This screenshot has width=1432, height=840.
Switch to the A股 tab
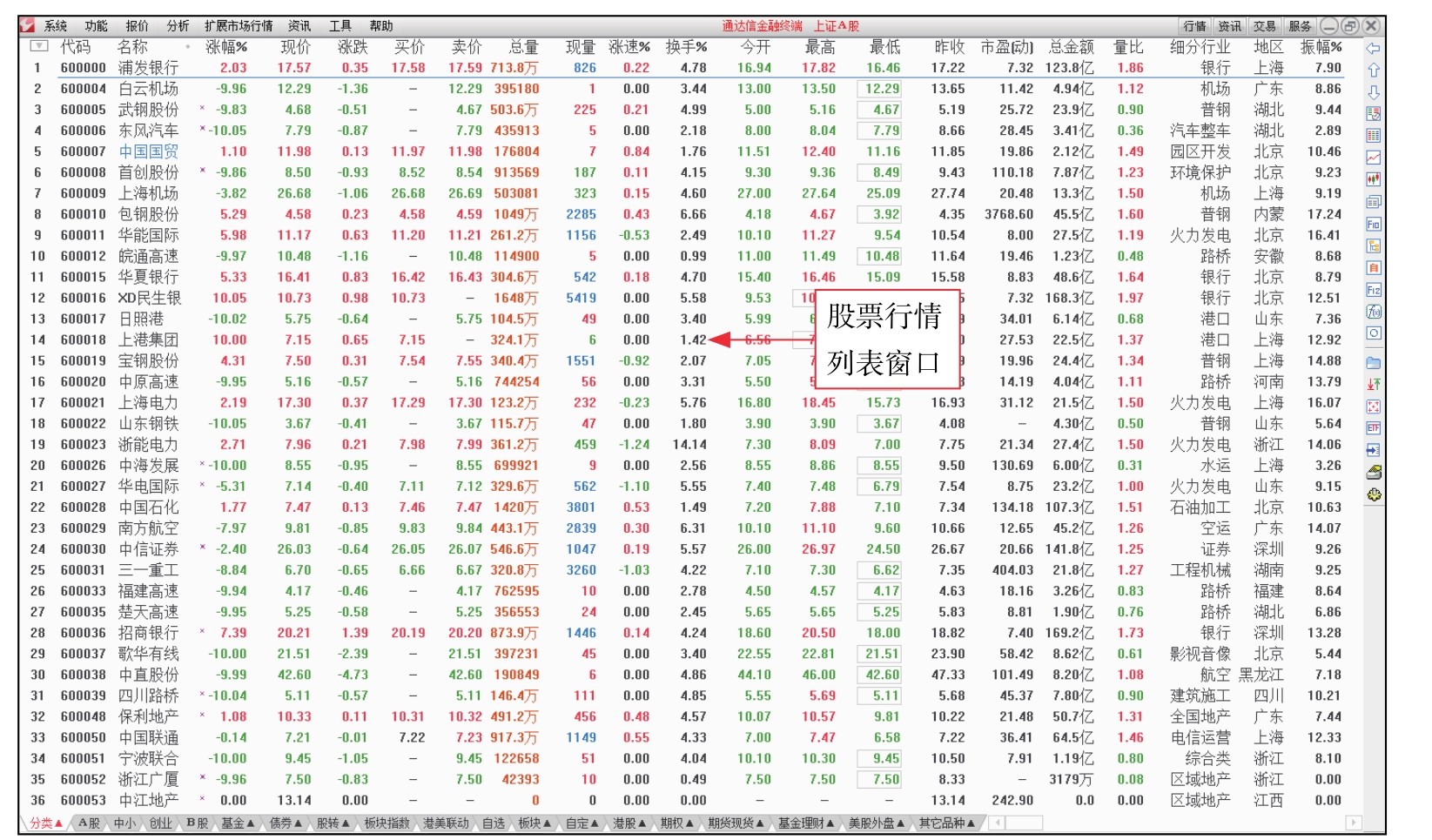(87, 823)
